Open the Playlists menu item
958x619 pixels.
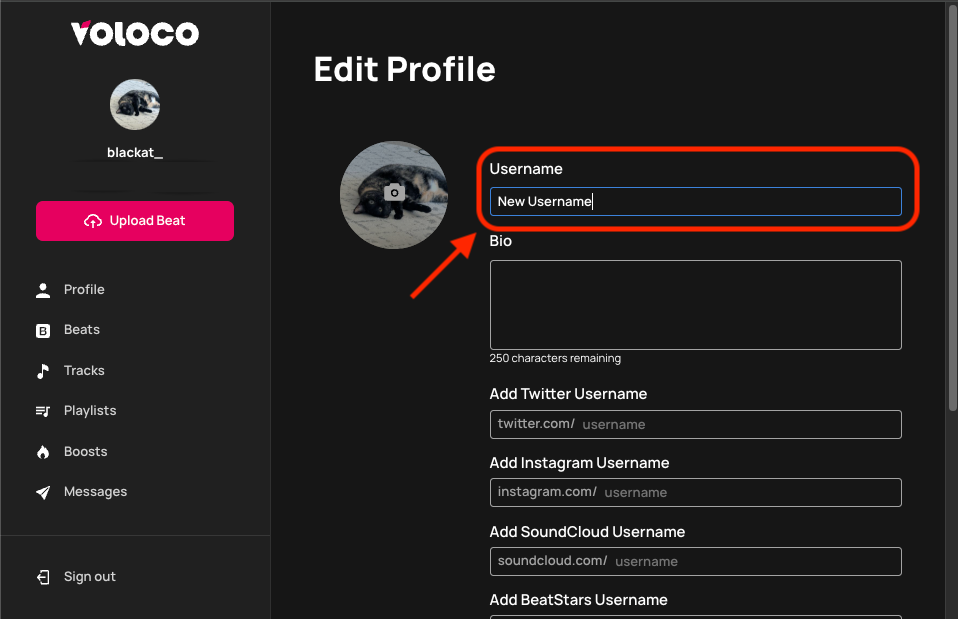click(90, 411)
